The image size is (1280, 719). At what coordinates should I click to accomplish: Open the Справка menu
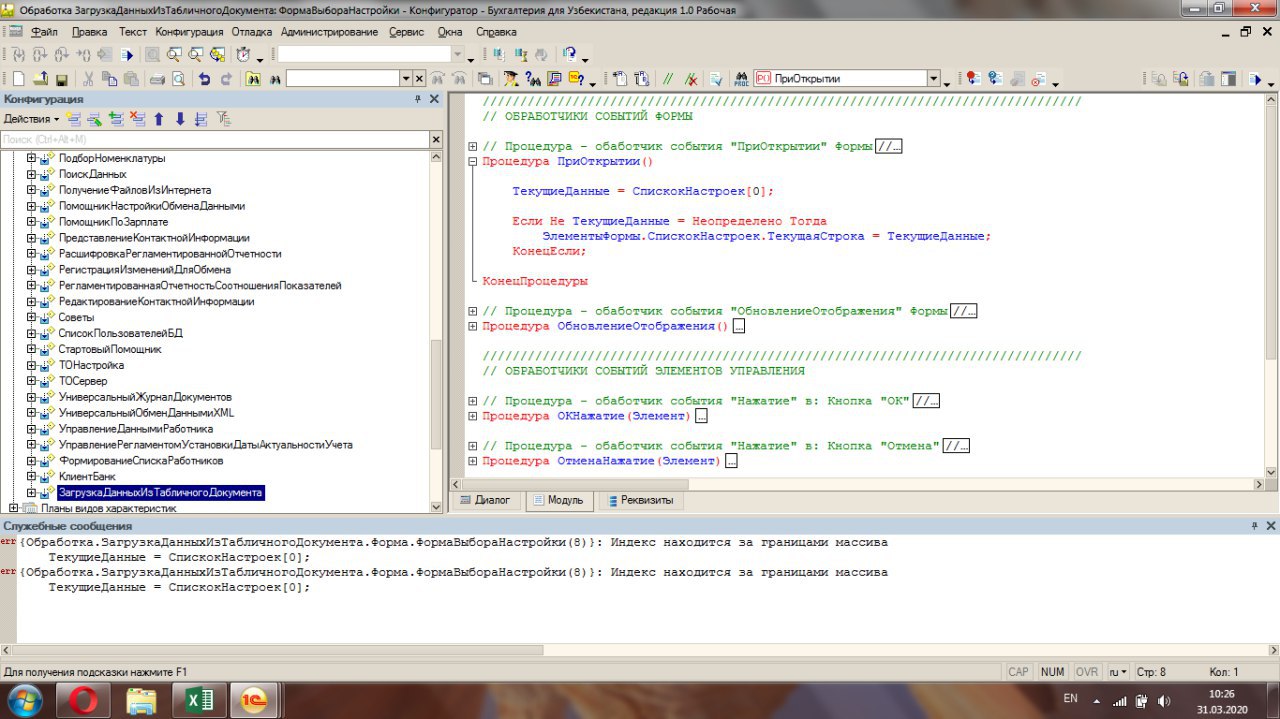[x=496, y=32]
